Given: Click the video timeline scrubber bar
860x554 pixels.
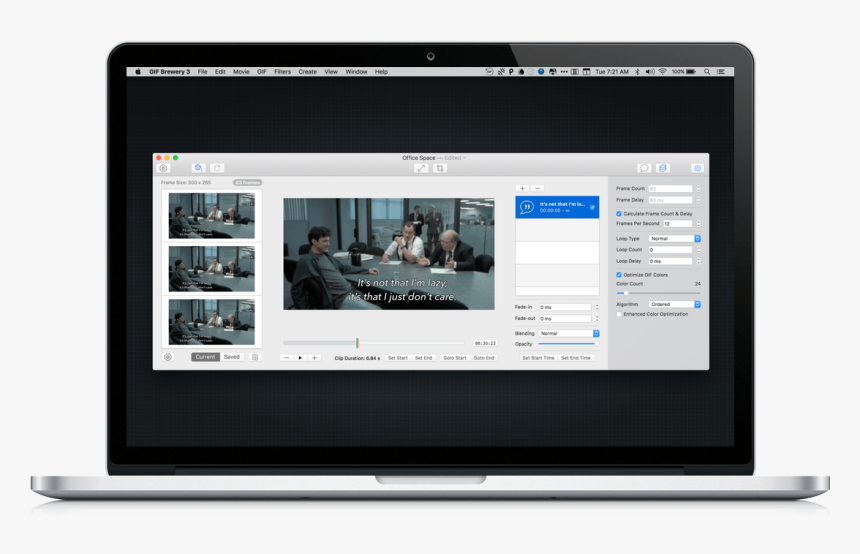Looking at the screenshot, I should [x=374, y=343].
